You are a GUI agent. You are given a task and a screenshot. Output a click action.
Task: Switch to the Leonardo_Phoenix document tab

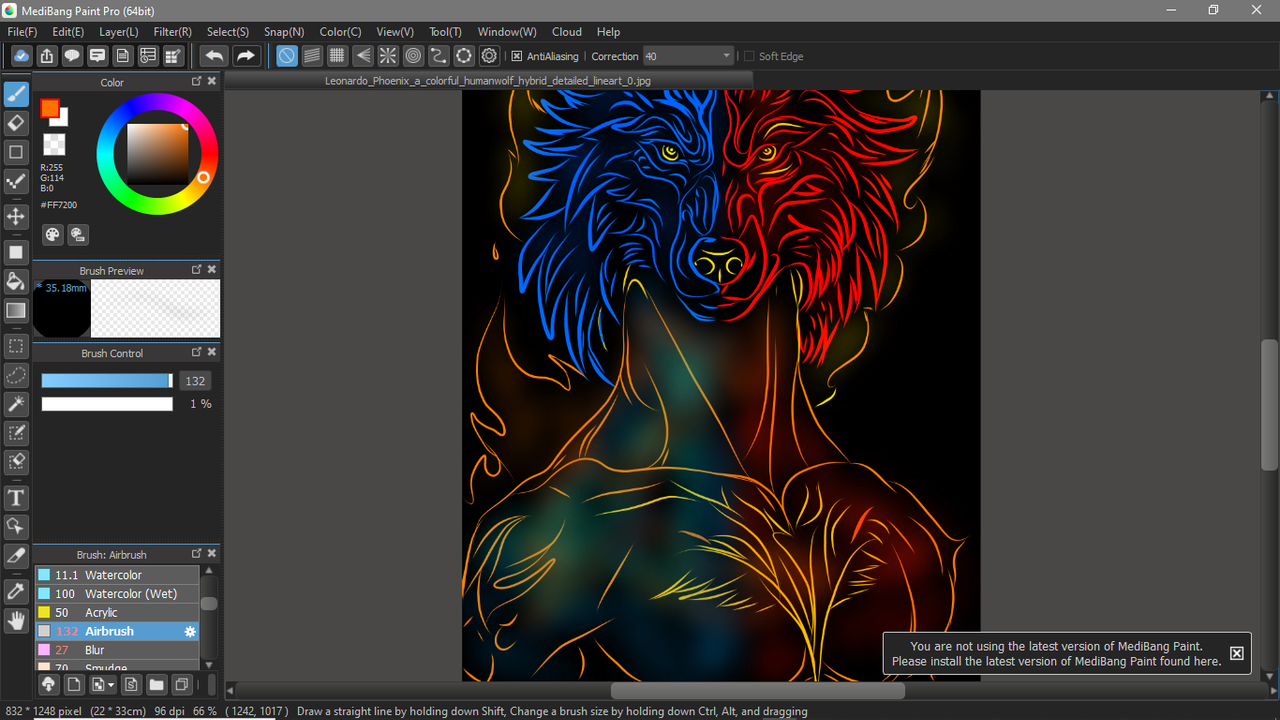coord(487,81)
